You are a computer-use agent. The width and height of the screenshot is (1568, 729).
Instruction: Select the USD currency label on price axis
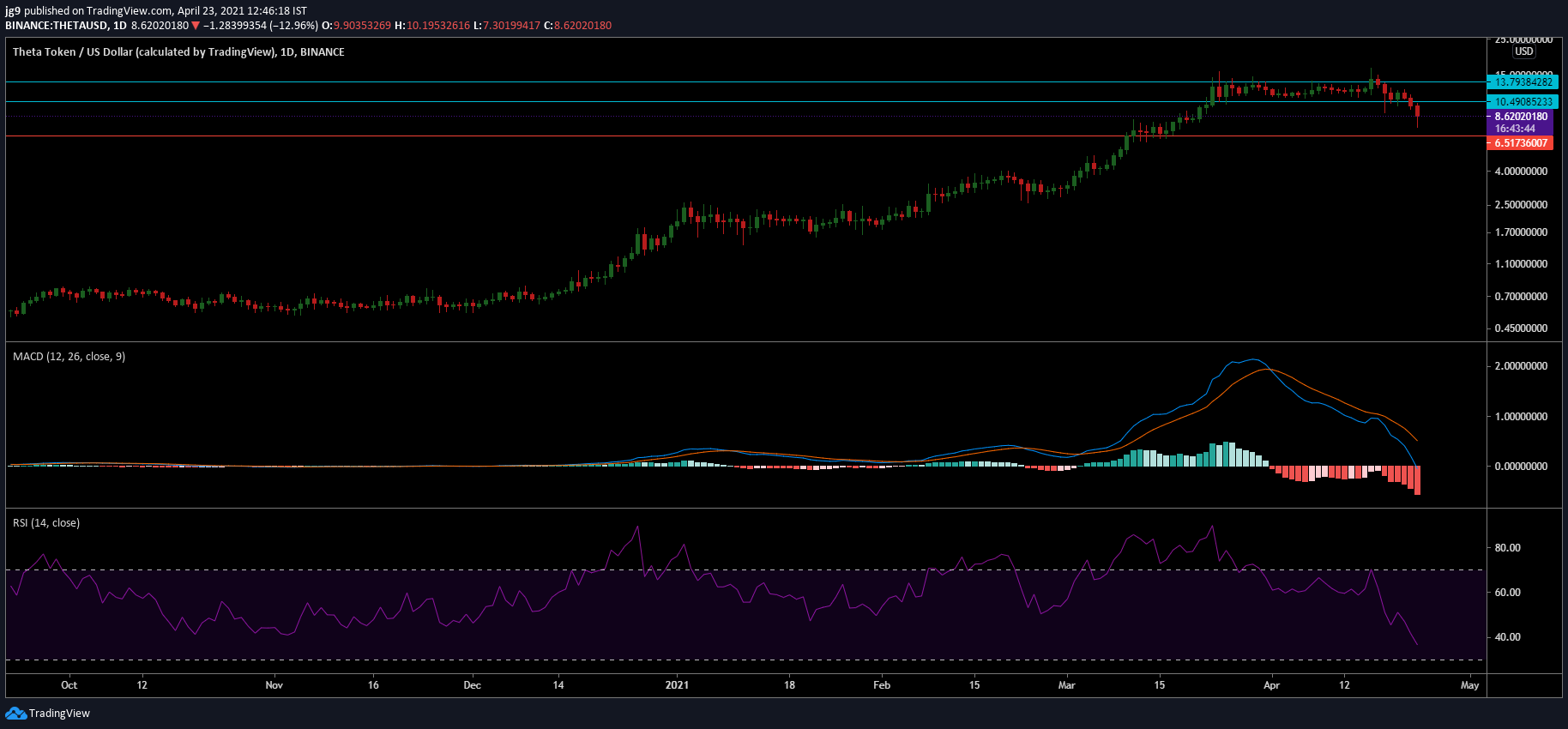1524,51
